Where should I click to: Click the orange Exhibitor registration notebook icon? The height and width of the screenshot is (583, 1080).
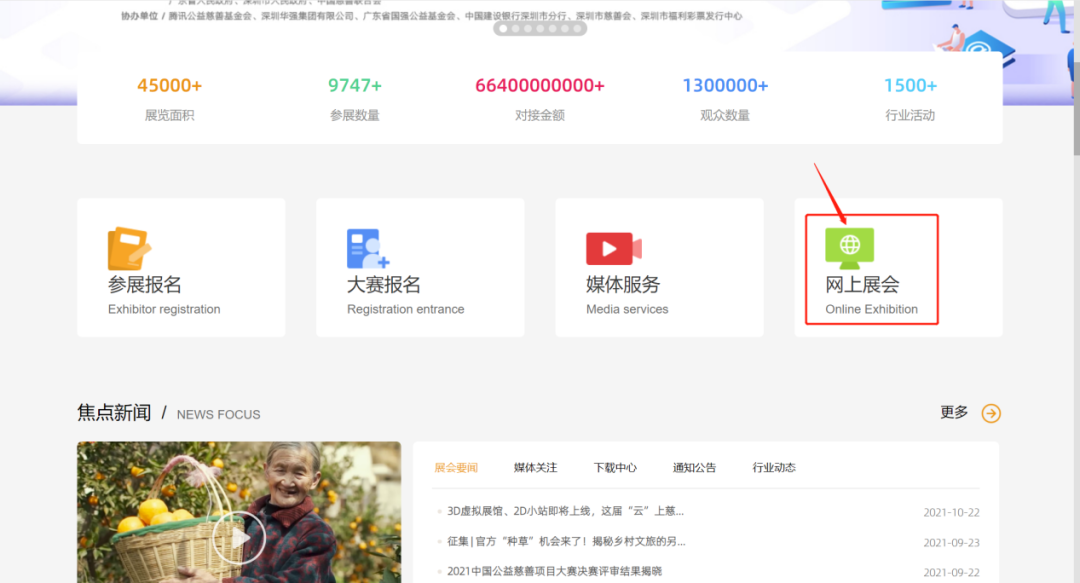pyautogui.click(x=129, y=249)
